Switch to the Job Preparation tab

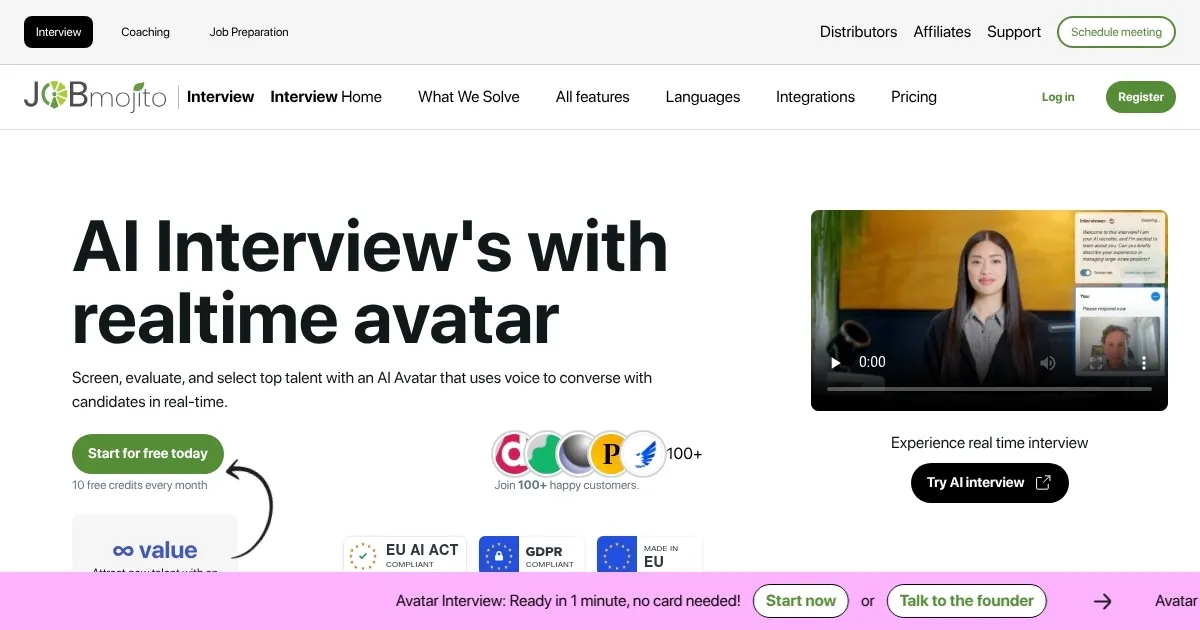pyautogui.click(x=249, y=32)
